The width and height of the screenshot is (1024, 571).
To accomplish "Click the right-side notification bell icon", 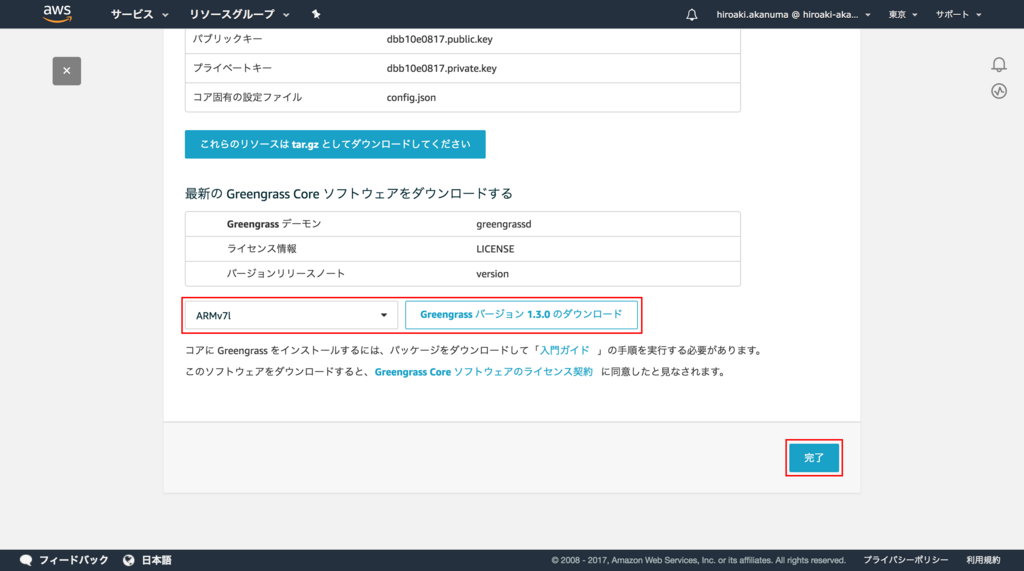I will click(999, 64).
